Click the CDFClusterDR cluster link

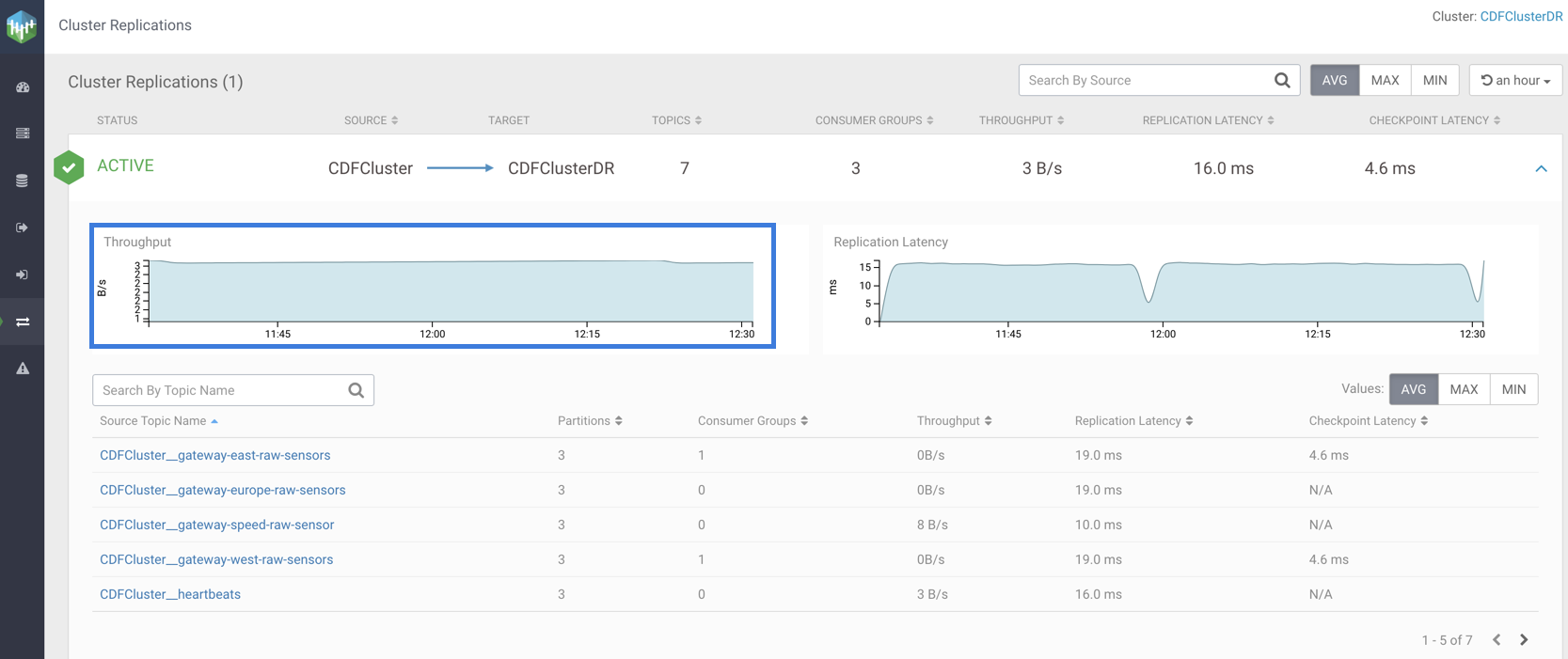(1521, 16)
